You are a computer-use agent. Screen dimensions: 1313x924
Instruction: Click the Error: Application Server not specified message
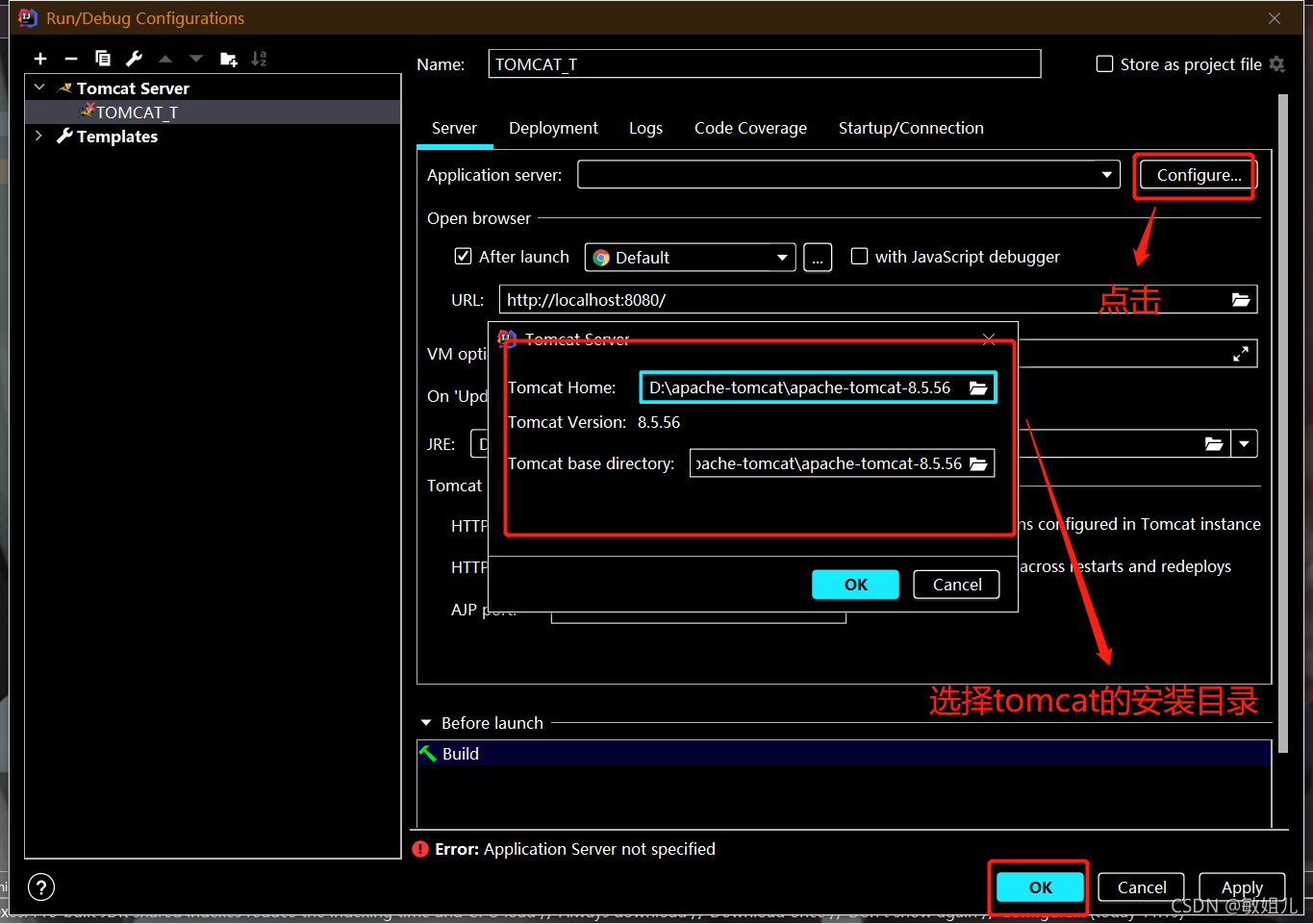tap(575, 849)
